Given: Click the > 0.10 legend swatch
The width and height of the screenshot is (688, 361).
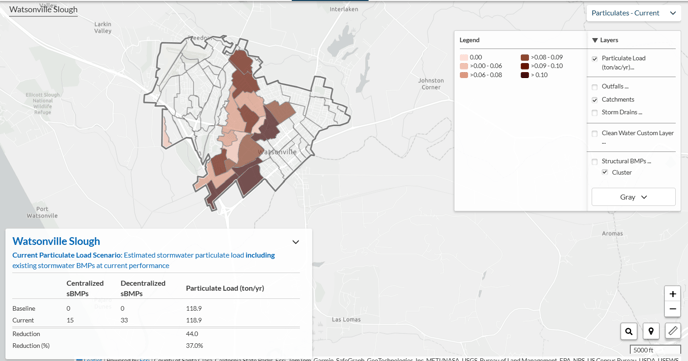Looking at the screenshot, I should 525,75.
